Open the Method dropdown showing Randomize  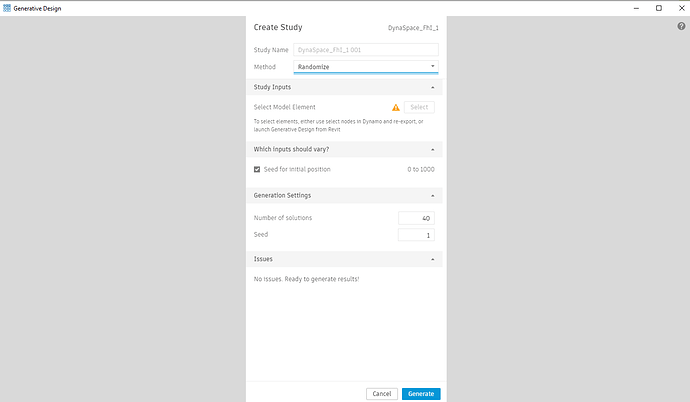tap(365, 67)
